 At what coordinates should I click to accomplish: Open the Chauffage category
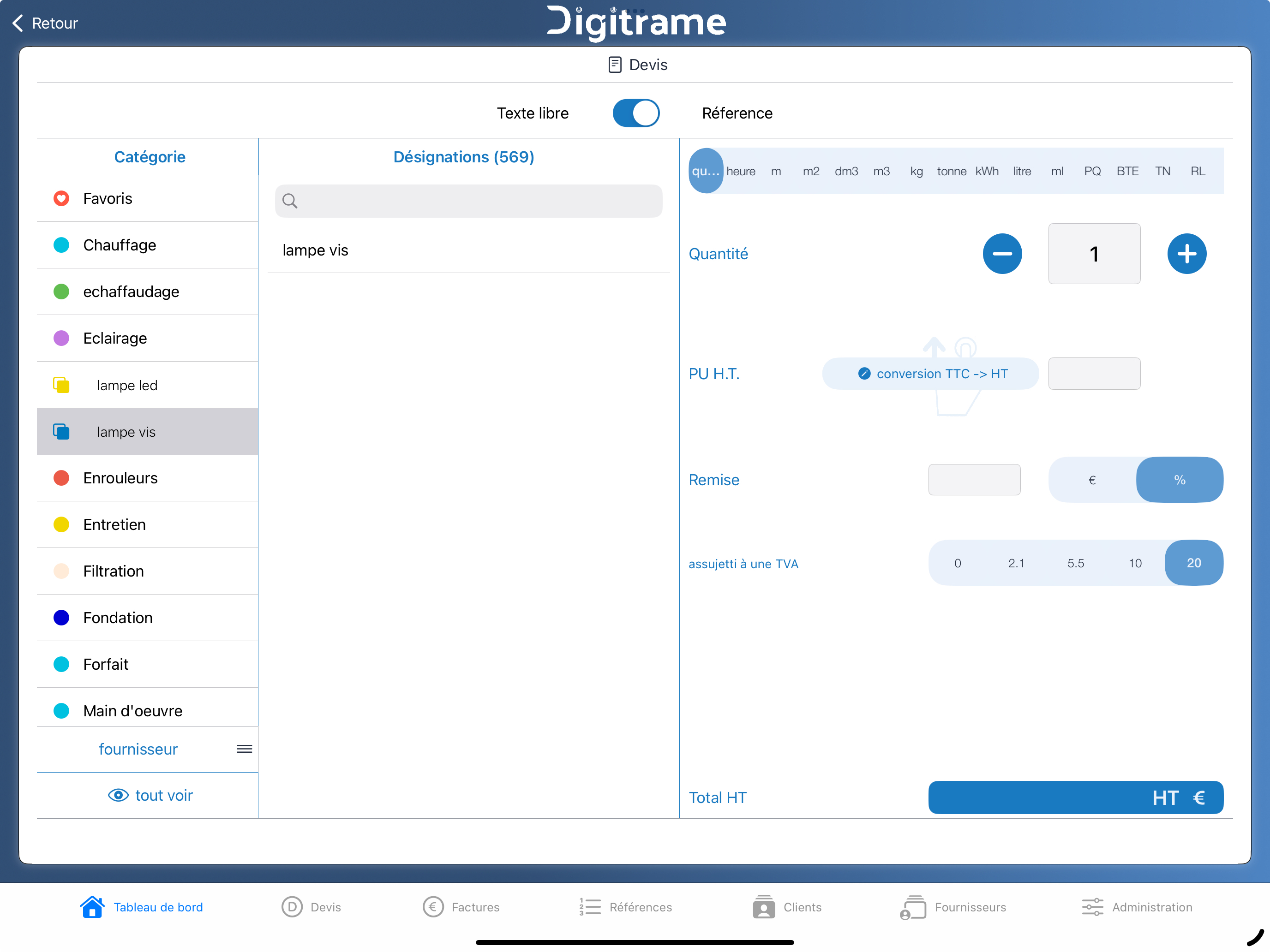[147, 245]
